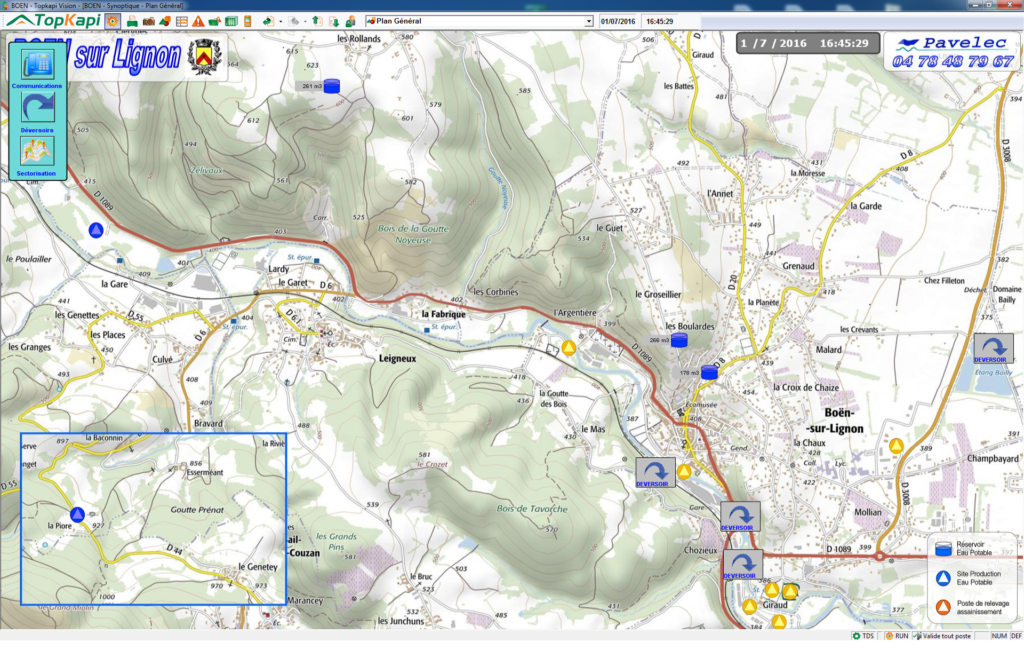Click the printer icon in toolbar
This screenshot has height=650, width=1024.
(x=132, y=22)
